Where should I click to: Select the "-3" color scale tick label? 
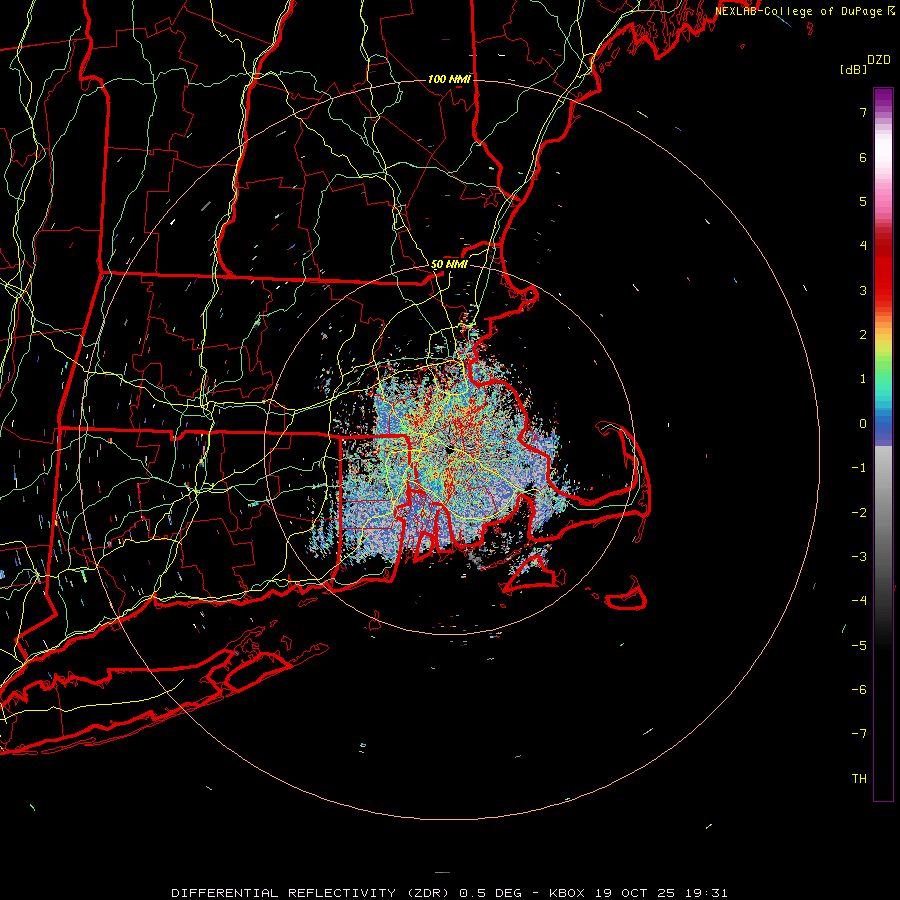tap(859, 557)
